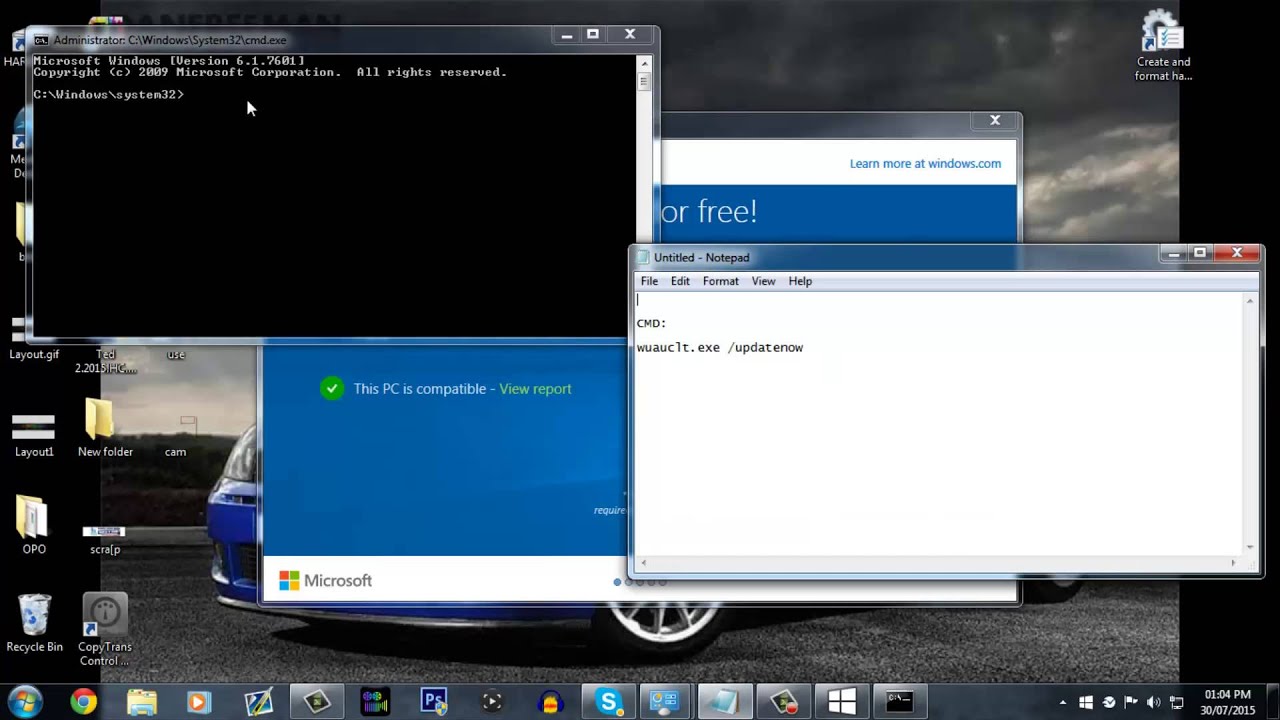Click Learn more at windows.com link

(925, 164)
